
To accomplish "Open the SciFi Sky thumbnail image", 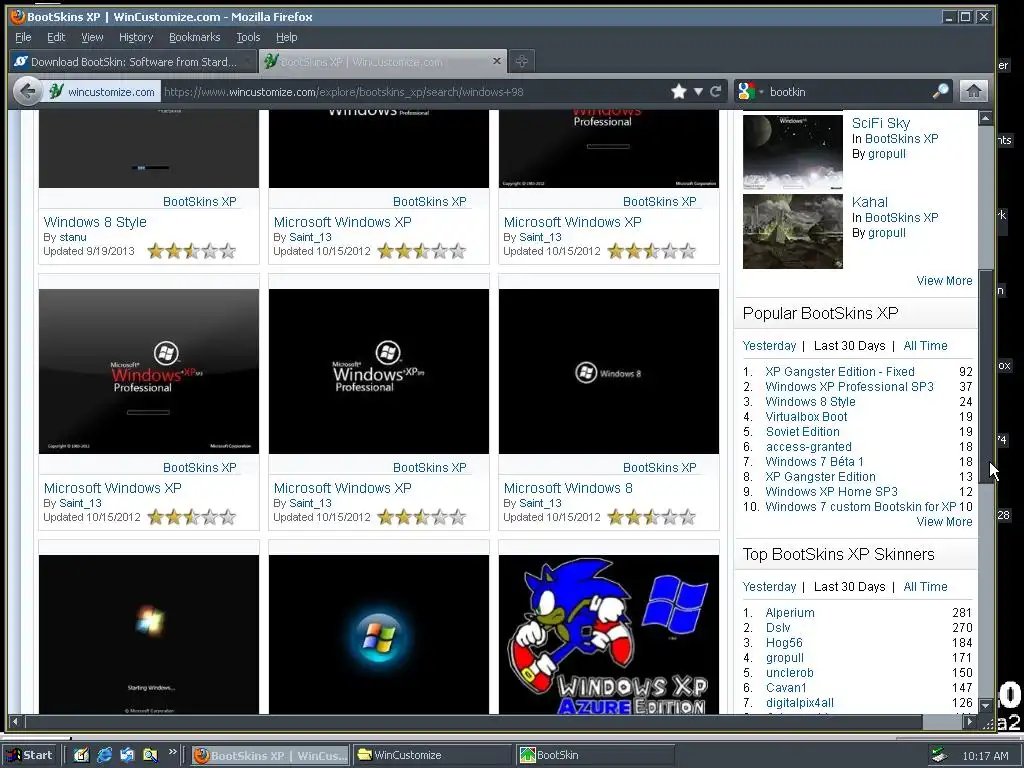I will coord(793,152).
